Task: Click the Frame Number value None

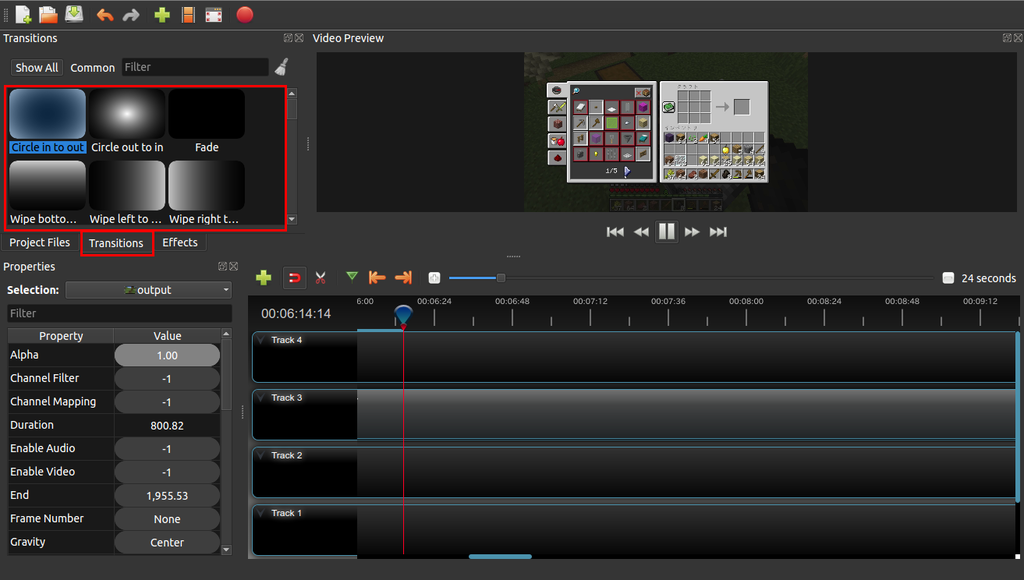Action: 167,519
